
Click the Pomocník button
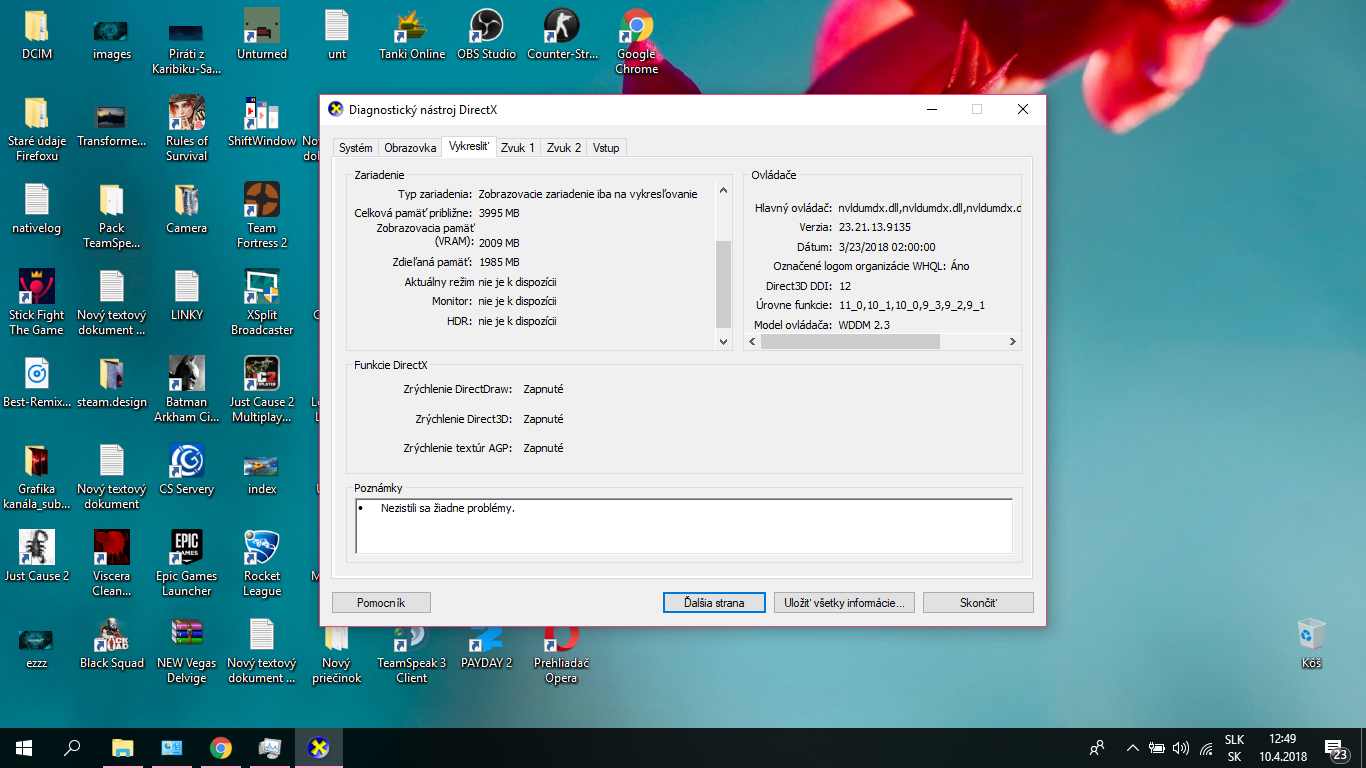381,603
